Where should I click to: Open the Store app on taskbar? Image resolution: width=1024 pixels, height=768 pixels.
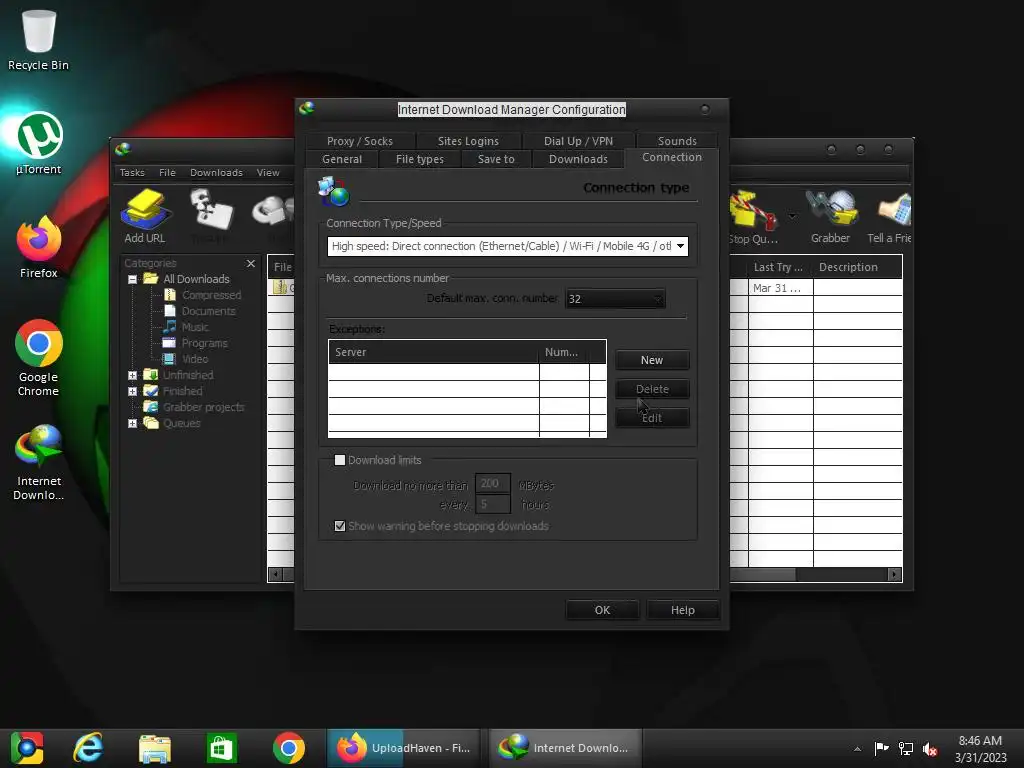pos(221,748)
